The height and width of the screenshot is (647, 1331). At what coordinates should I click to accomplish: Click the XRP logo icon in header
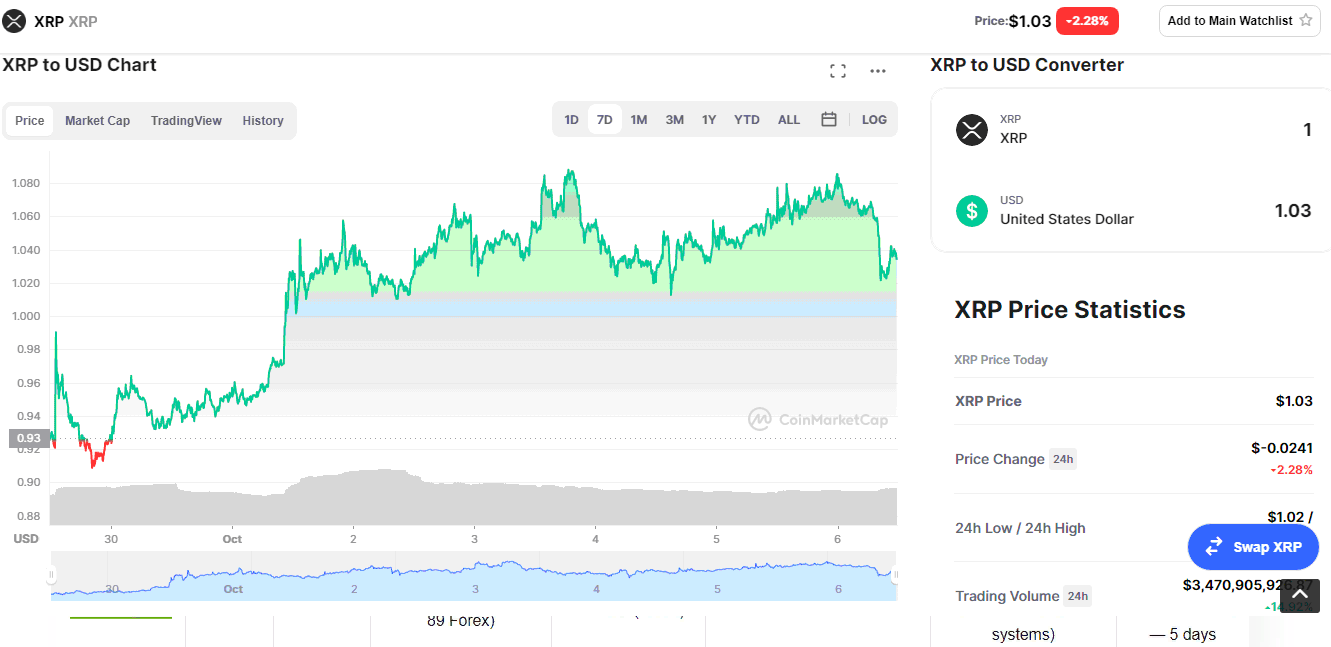point(14,20)
